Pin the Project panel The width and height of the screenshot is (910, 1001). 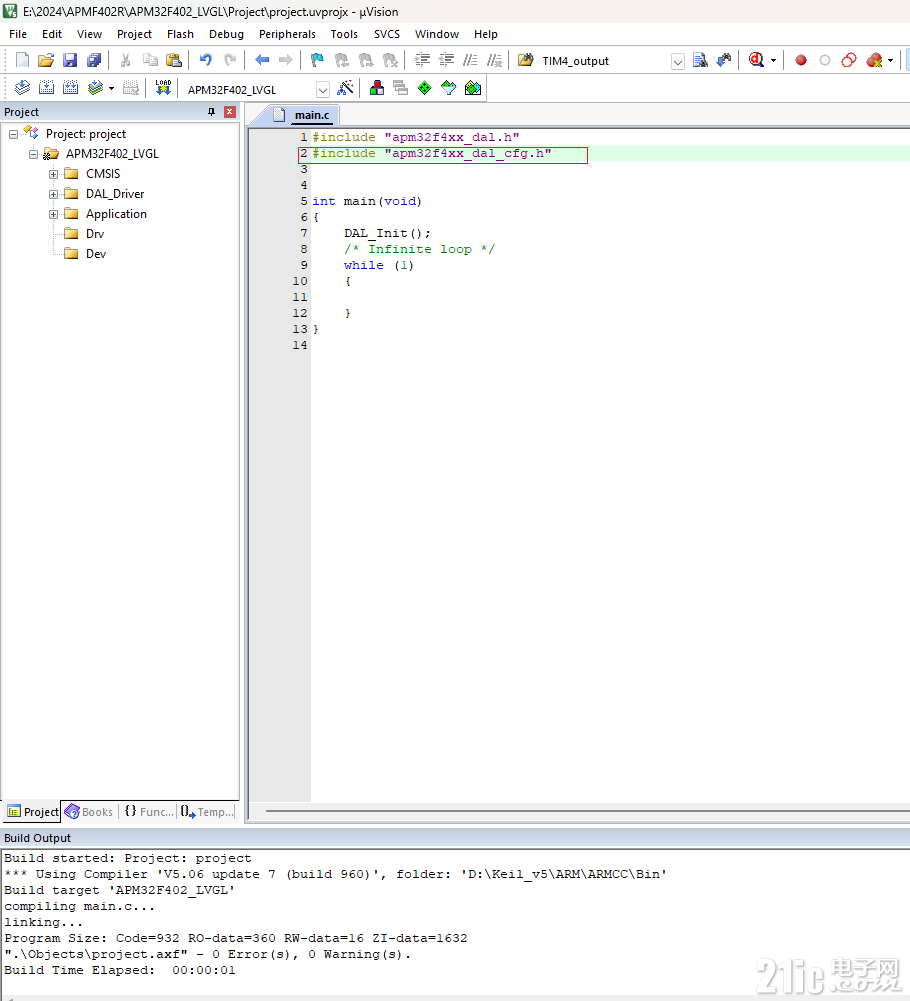[x=211, y=112]
